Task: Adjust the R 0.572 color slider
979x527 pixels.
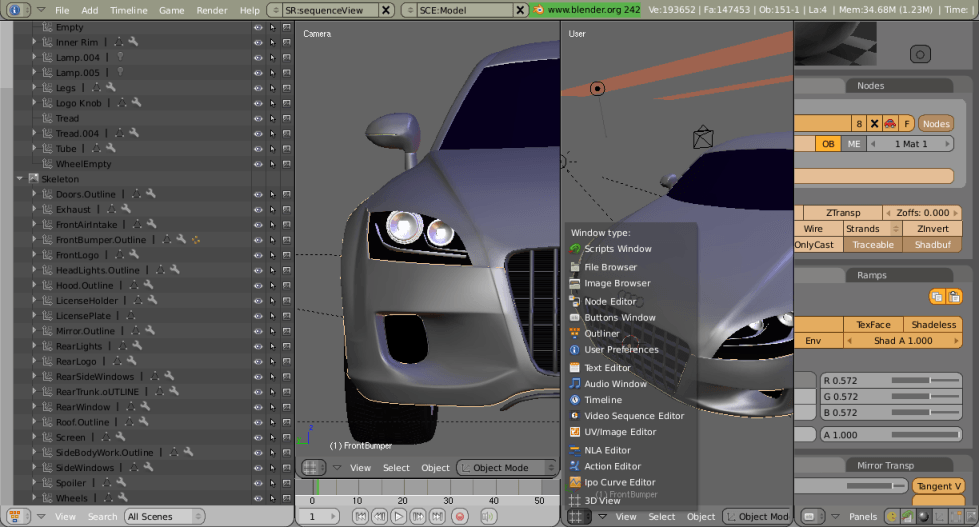Action: tap(889, 380)
